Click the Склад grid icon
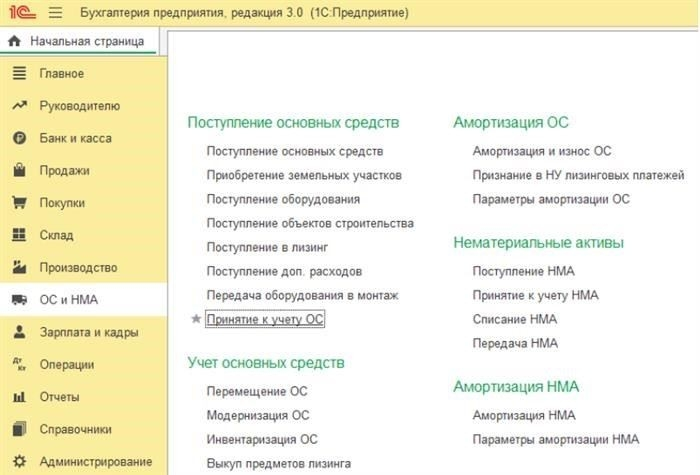The image size is (700, 475). 18,235
